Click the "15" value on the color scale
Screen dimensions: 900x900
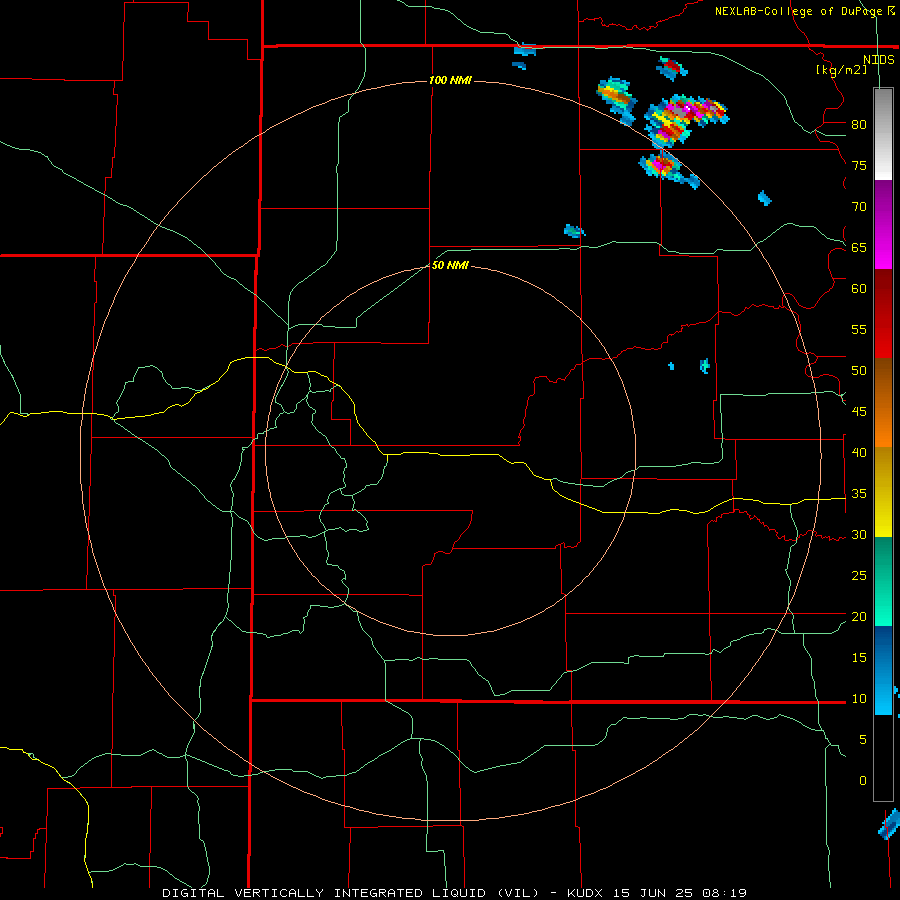[859, 657]
